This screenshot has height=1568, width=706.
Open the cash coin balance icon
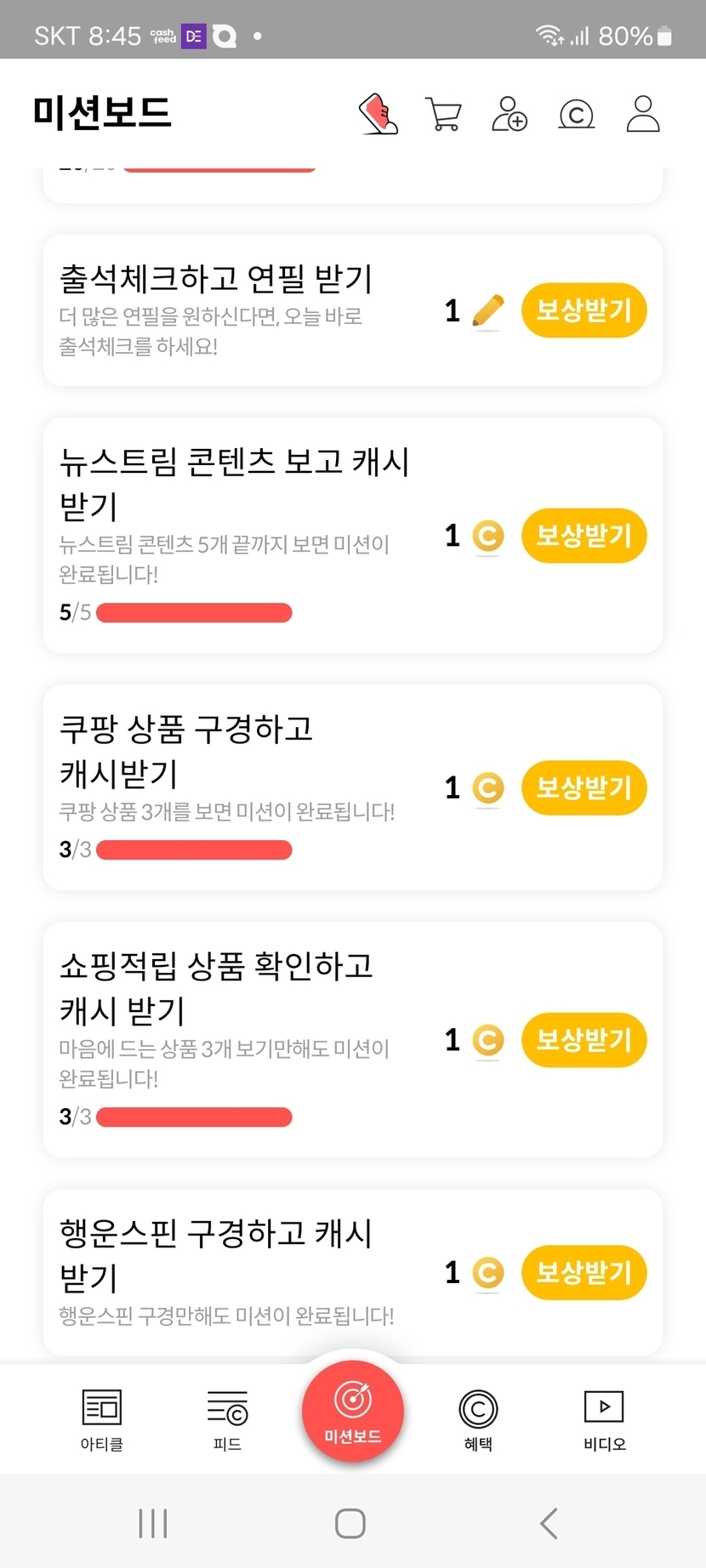(576, 114)
